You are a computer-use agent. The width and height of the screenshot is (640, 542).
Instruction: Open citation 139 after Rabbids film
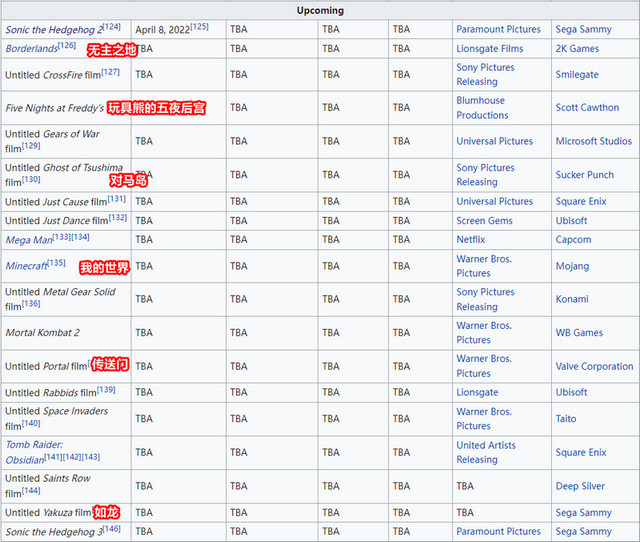coord(106,390)
